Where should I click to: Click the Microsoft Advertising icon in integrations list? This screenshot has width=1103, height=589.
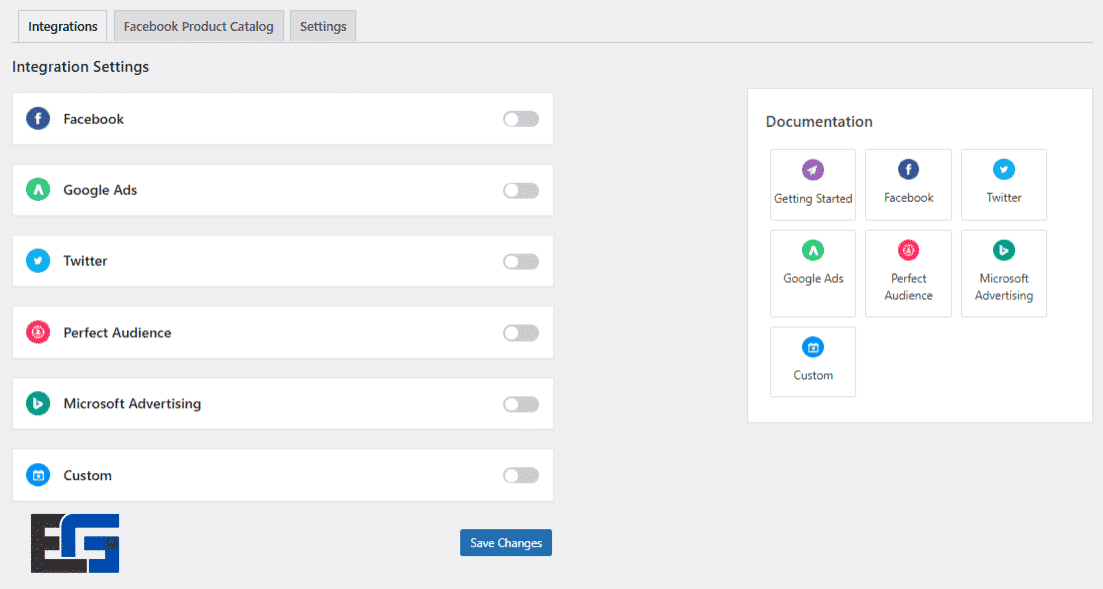tap(38, 404)
